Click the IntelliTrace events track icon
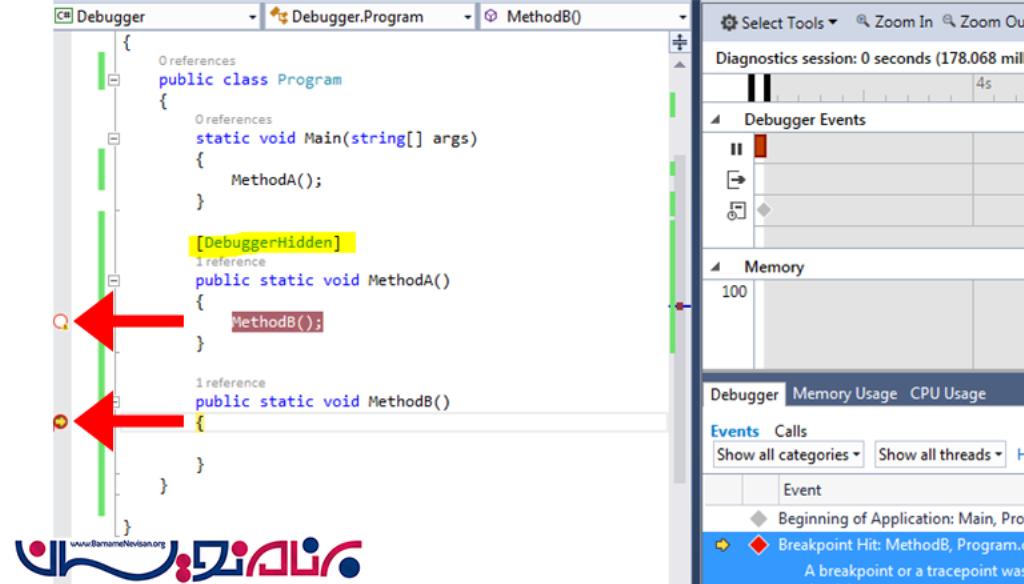 point(736,211)
